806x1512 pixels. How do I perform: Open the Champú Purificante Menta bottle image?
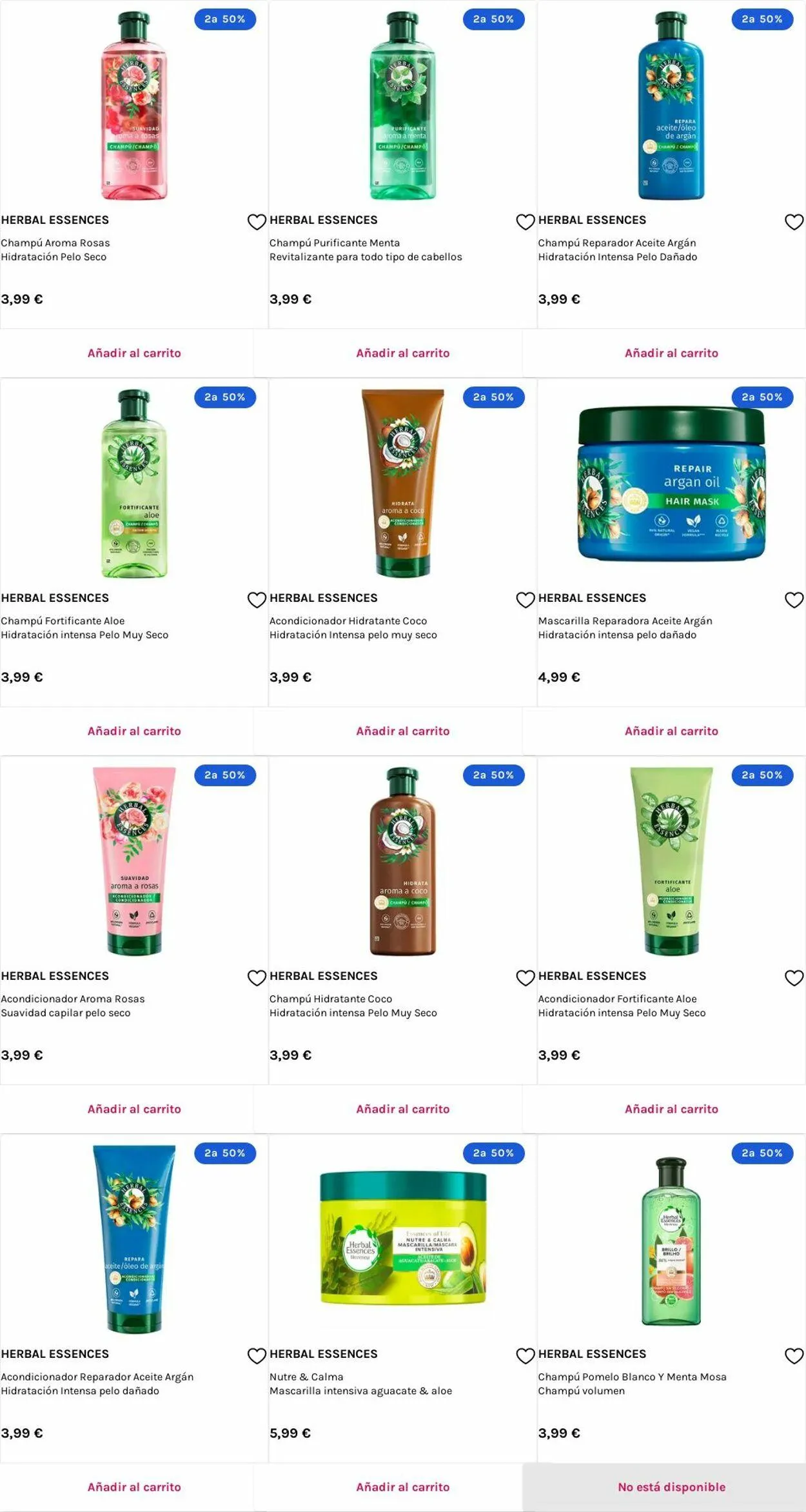403,105
